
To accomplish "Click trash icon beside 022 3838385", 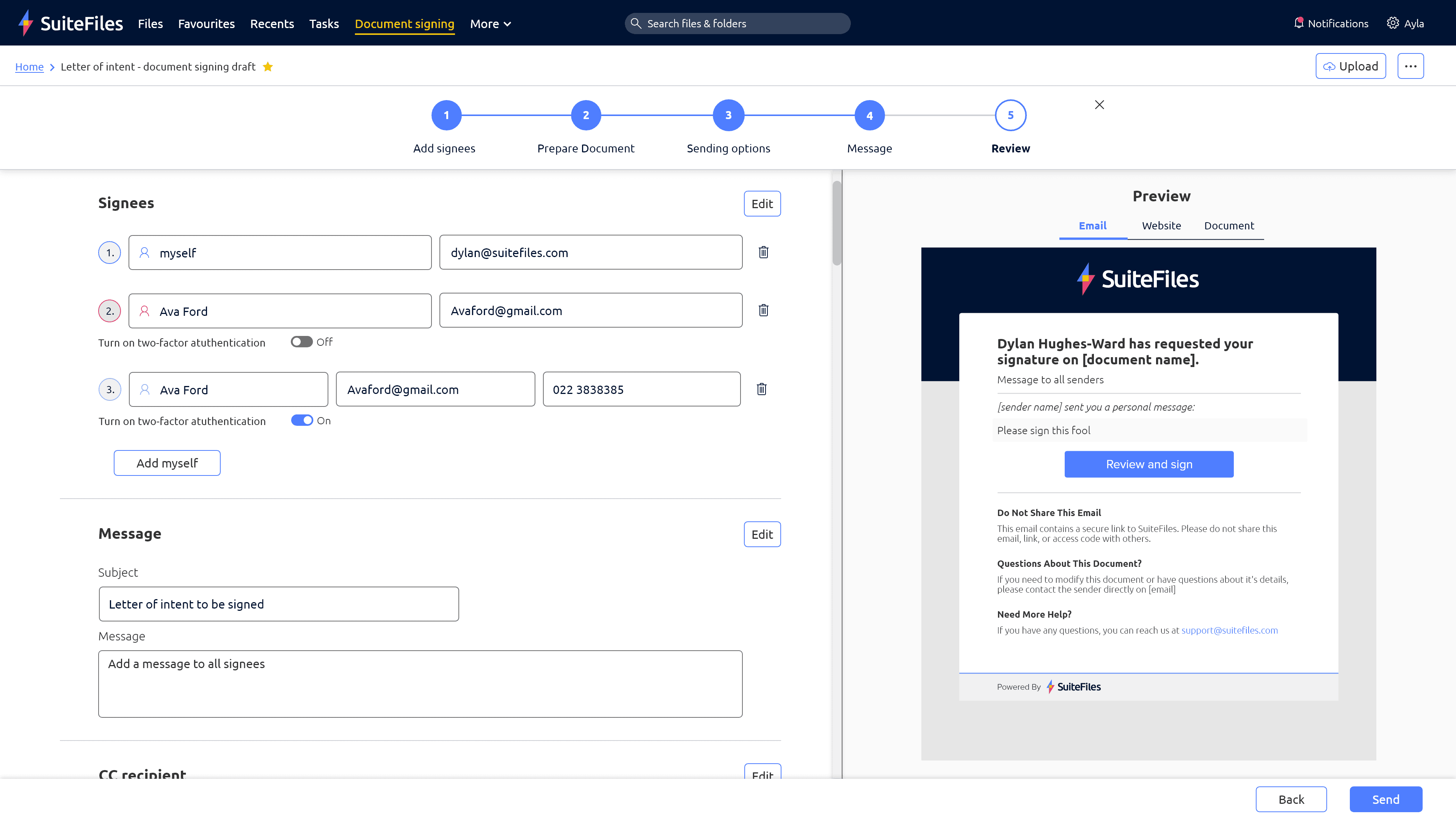I will (x=761, y=389).
